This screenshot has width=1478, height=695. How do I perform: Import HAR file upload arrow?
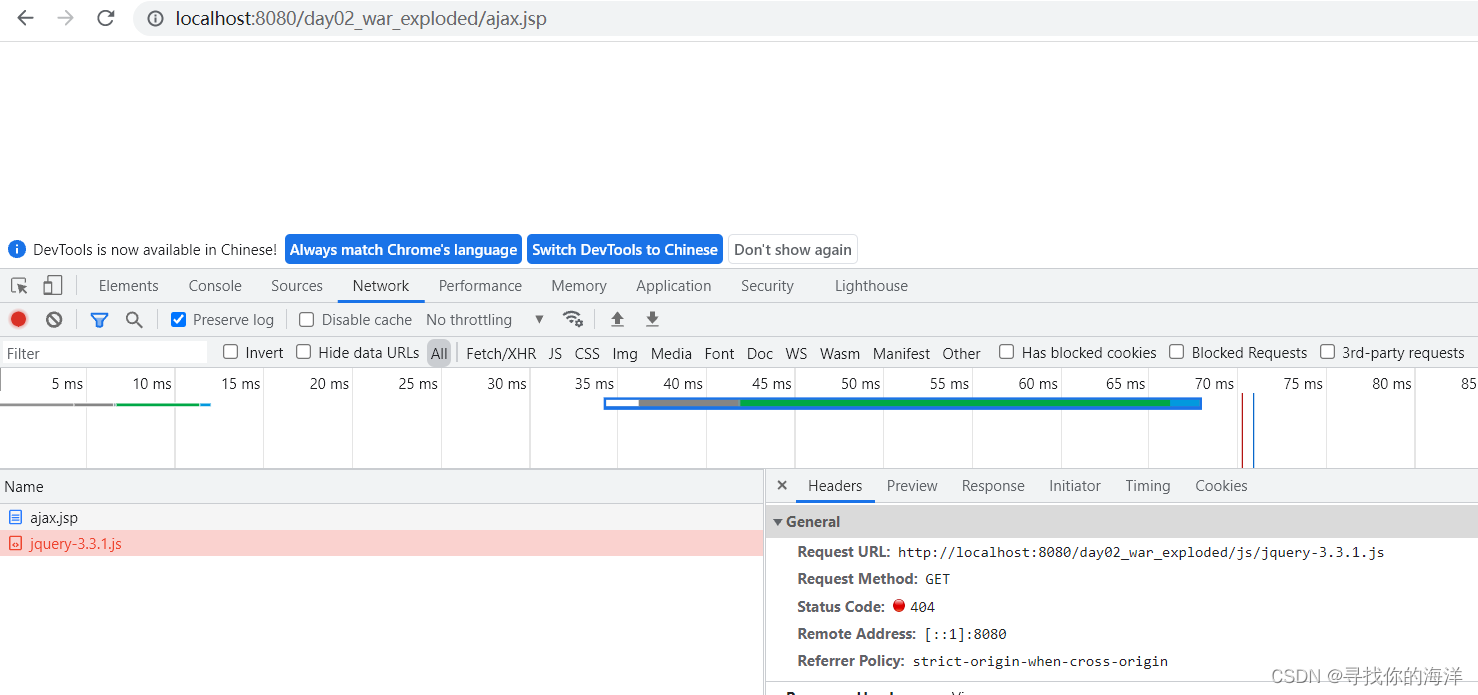coord(617,319)
